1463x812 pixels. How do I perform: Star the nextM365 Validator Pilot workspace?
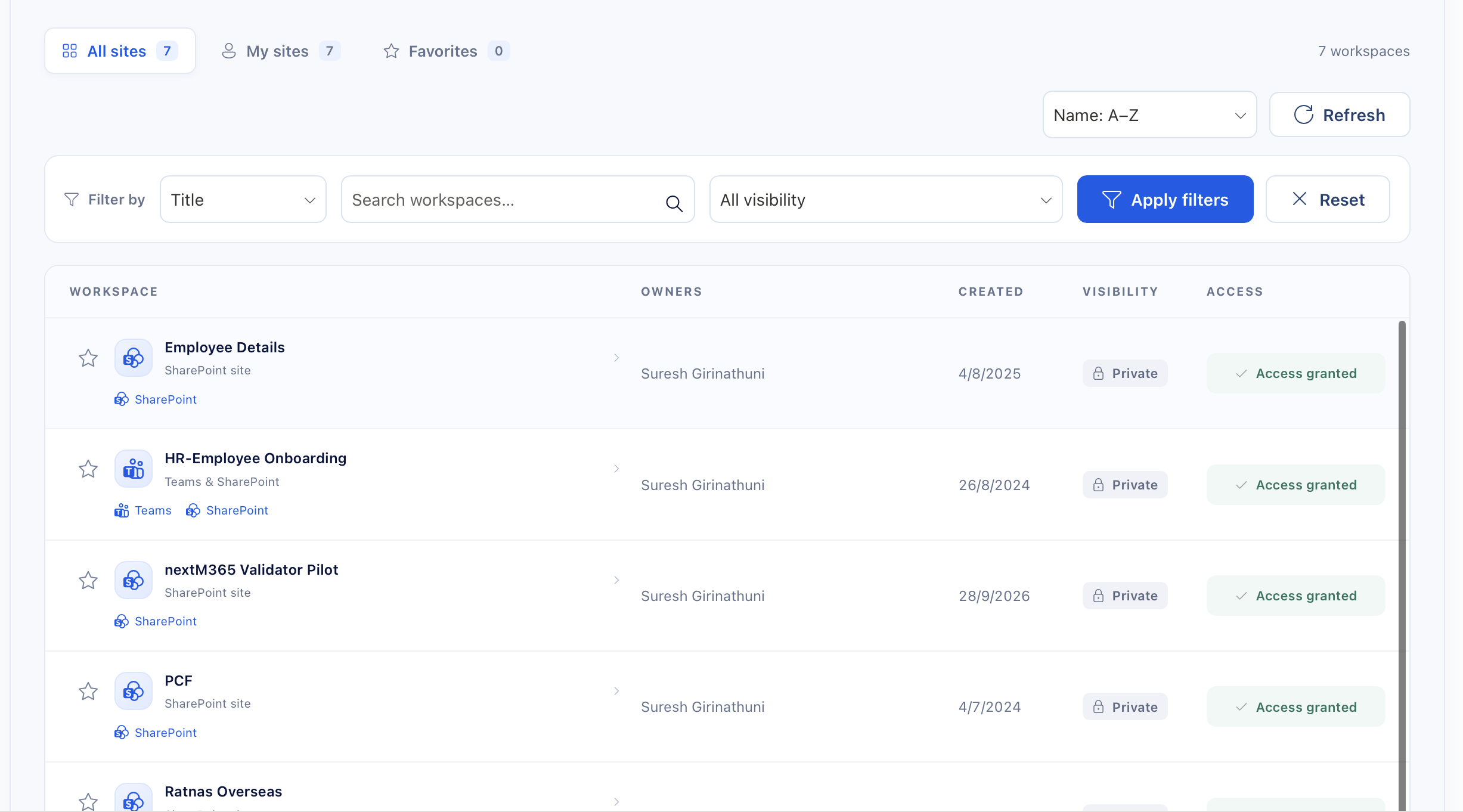click(88, 580)
